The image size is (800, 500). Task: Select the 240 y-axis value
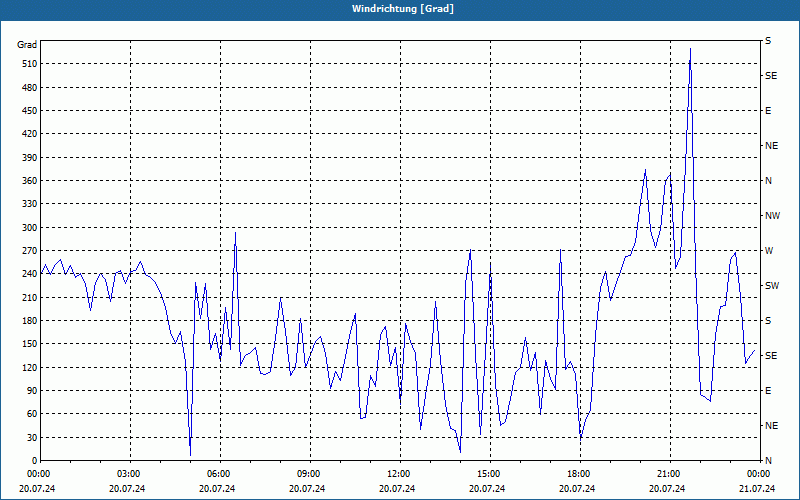click(x=29, y=274)
